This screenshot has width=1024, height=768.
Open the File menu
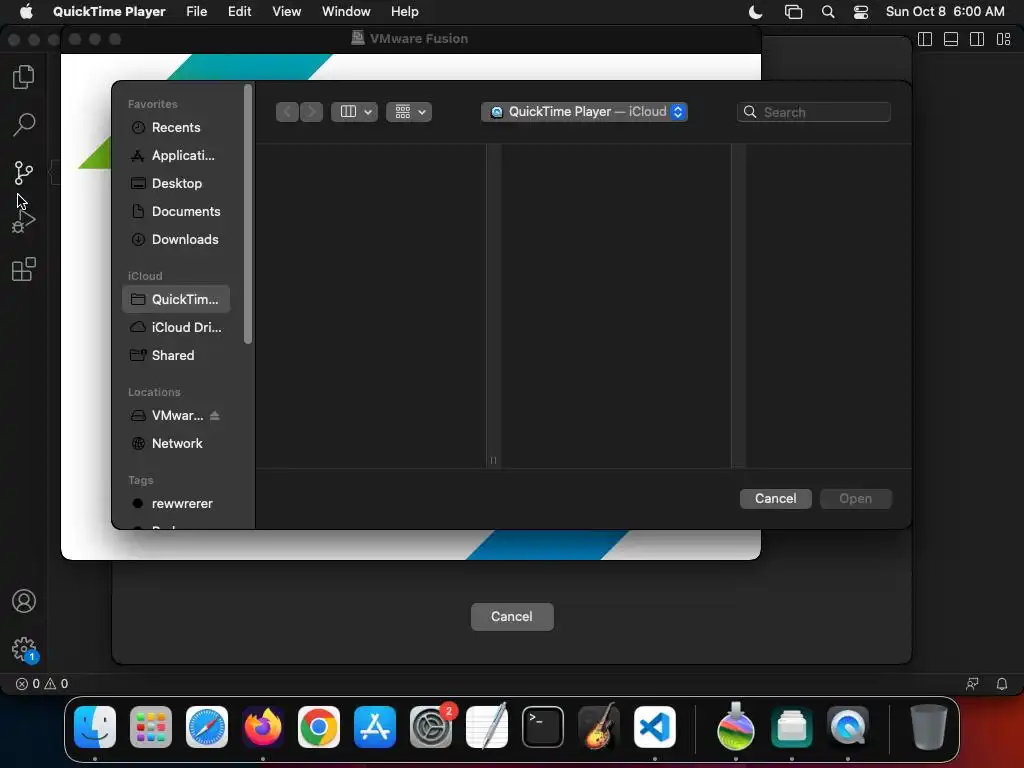click(x=197, y=12)
